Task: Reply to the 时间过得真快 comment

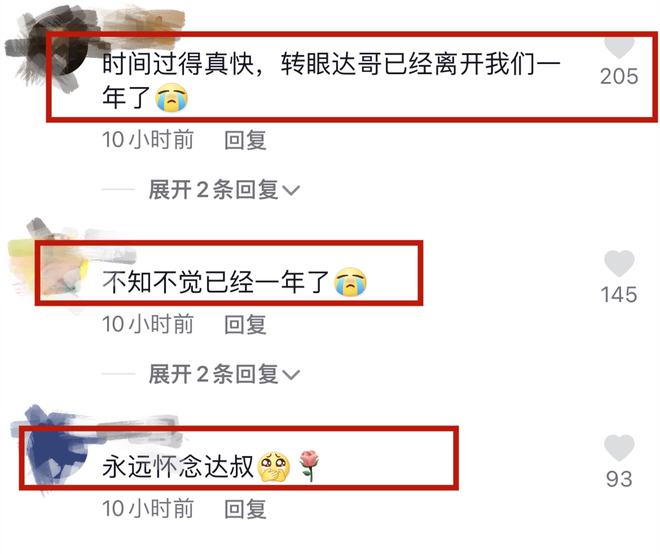Action: (245, 140)
